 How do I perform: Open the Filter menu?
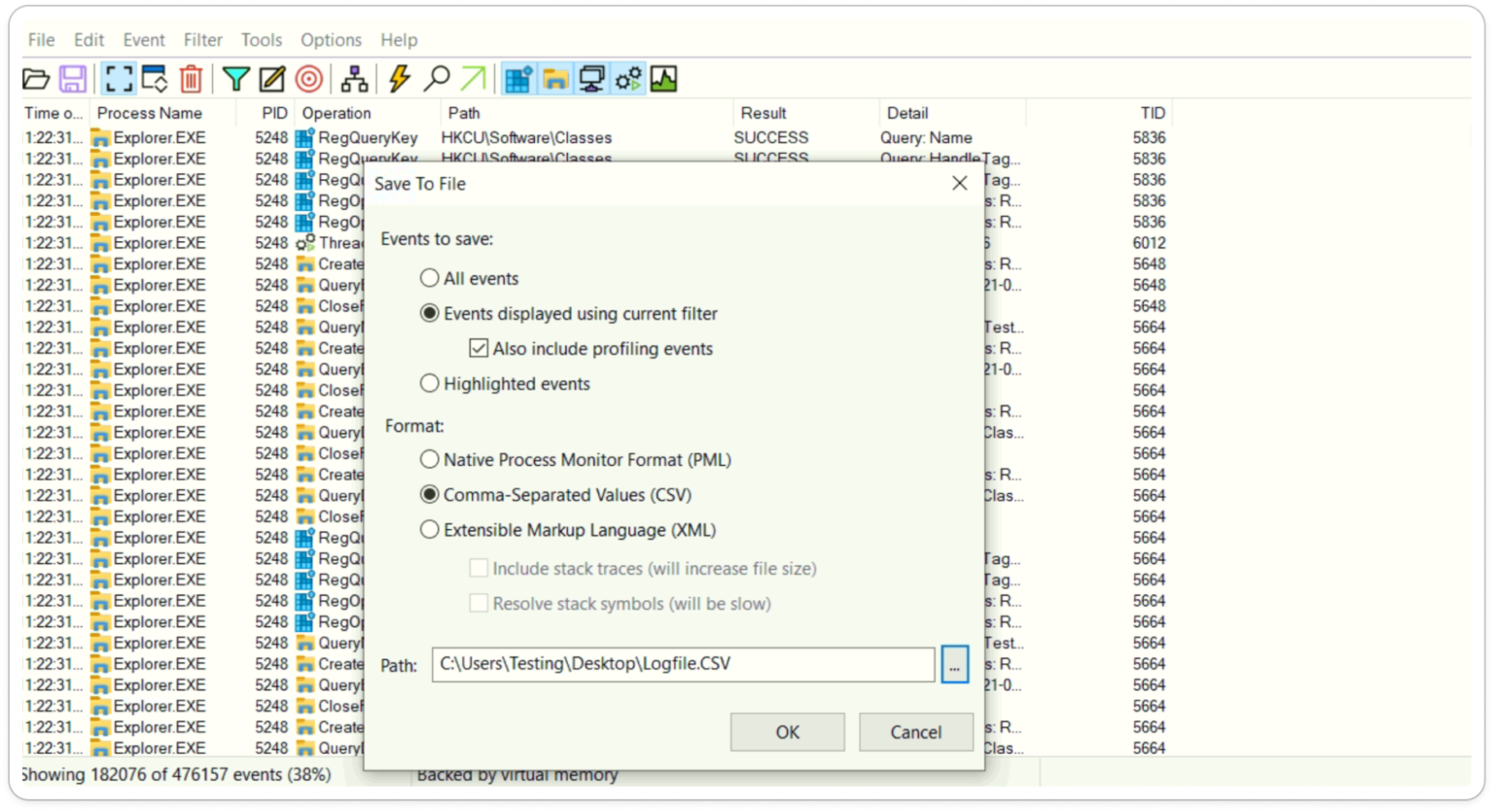[x=202, y=40]
